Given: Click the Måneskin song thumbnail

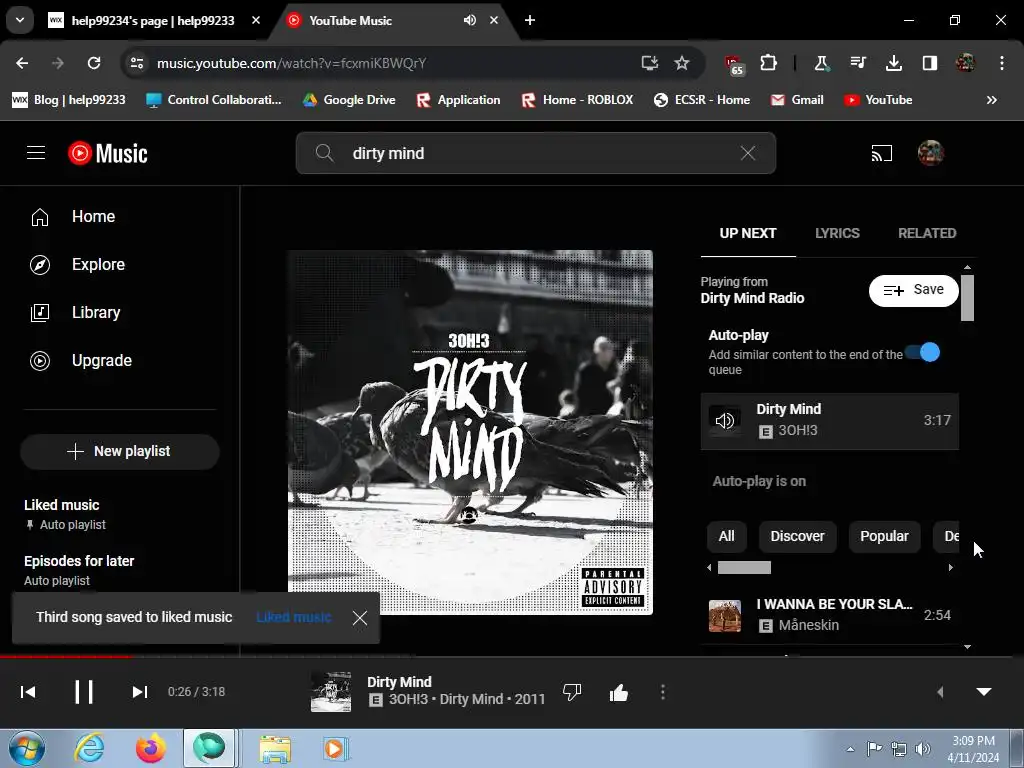Looking at the screenshot, I should pos(725,615).
